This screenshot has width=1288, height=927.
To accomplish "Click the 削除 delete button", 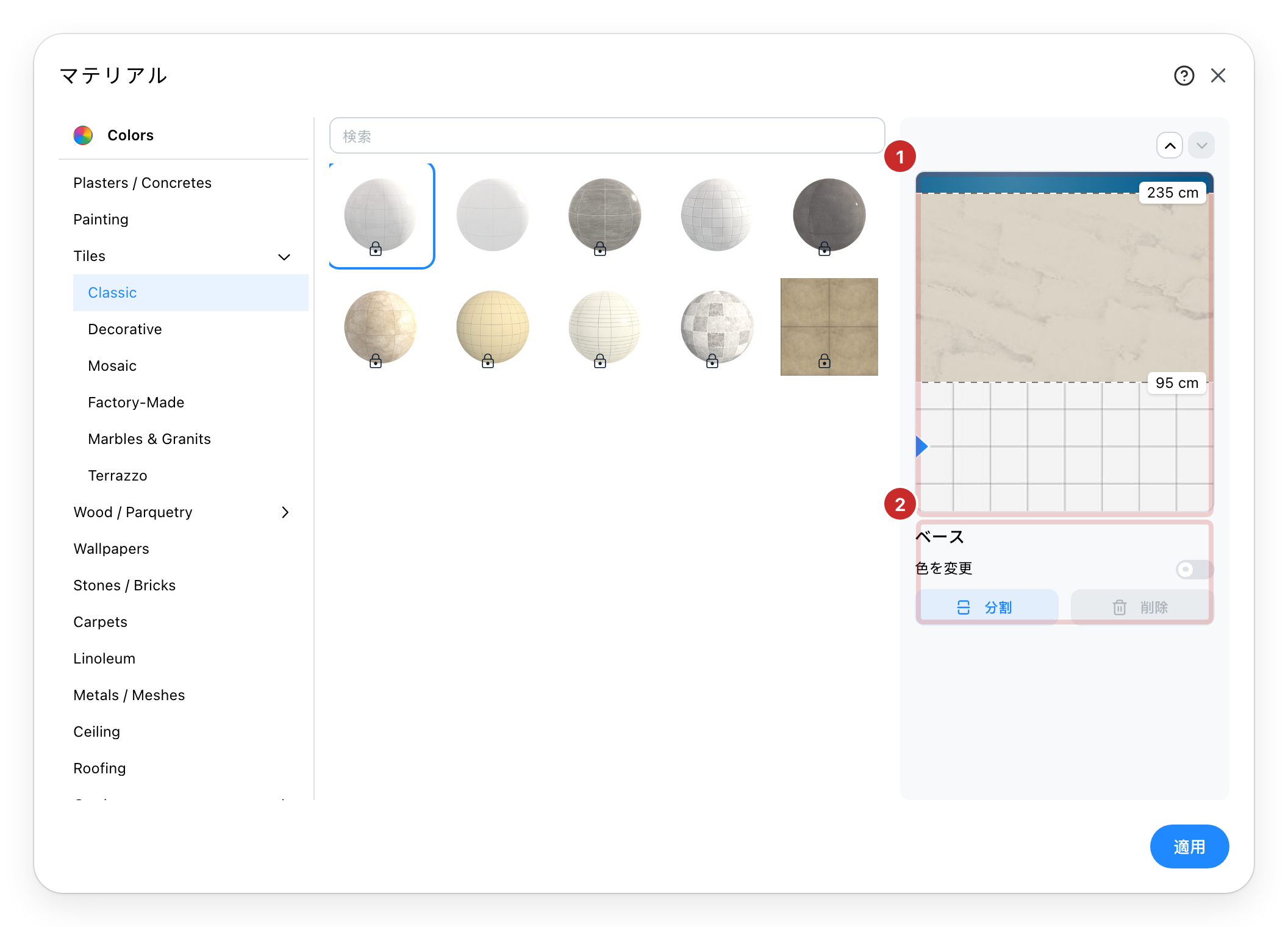I will (x=1142, y=607).
